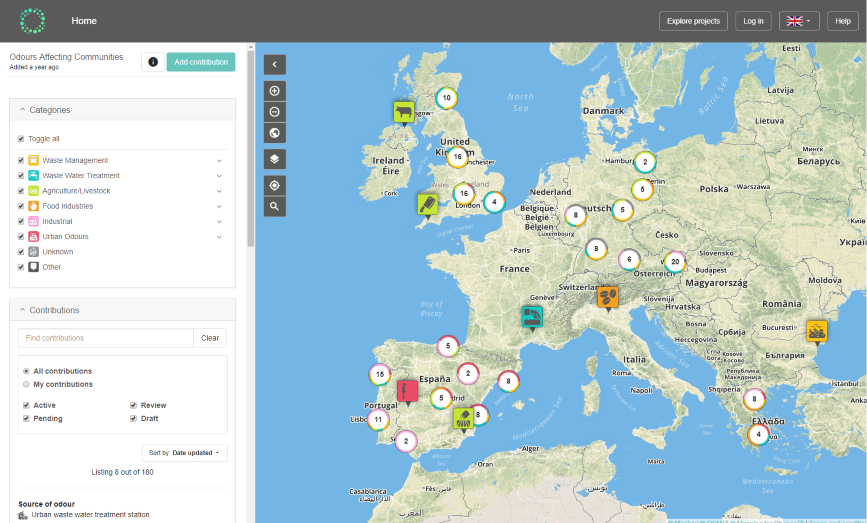
Task: Go to Home in the top bar
Action: click(84, 21)
